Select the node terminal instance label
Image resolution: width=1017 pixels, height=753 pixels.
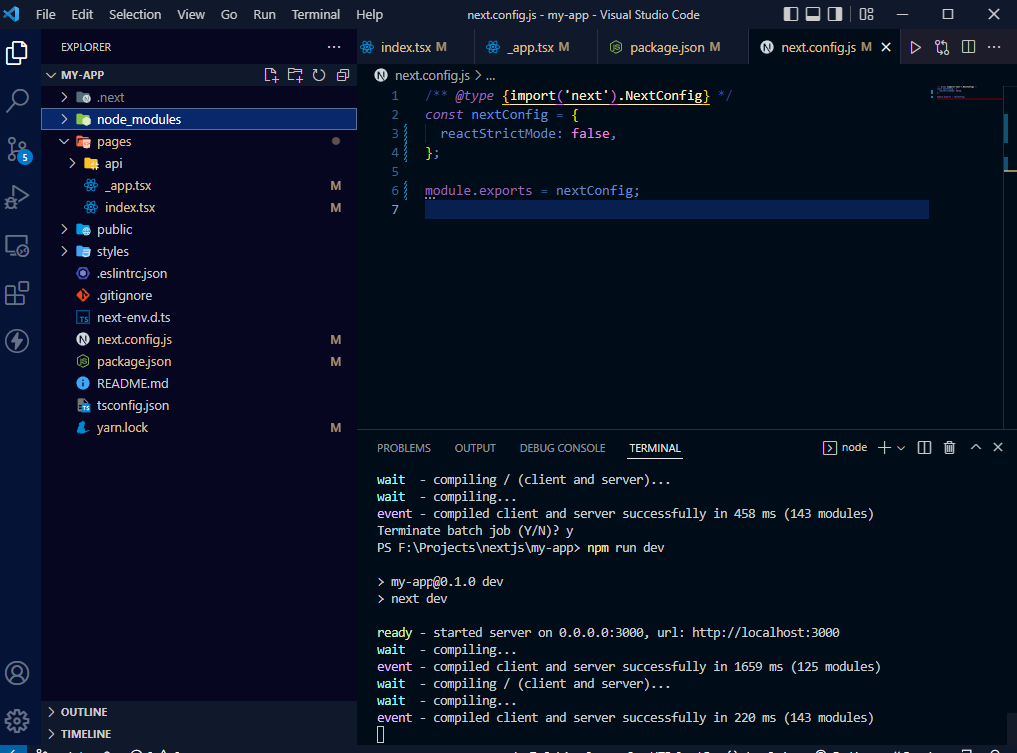[846, 448]
